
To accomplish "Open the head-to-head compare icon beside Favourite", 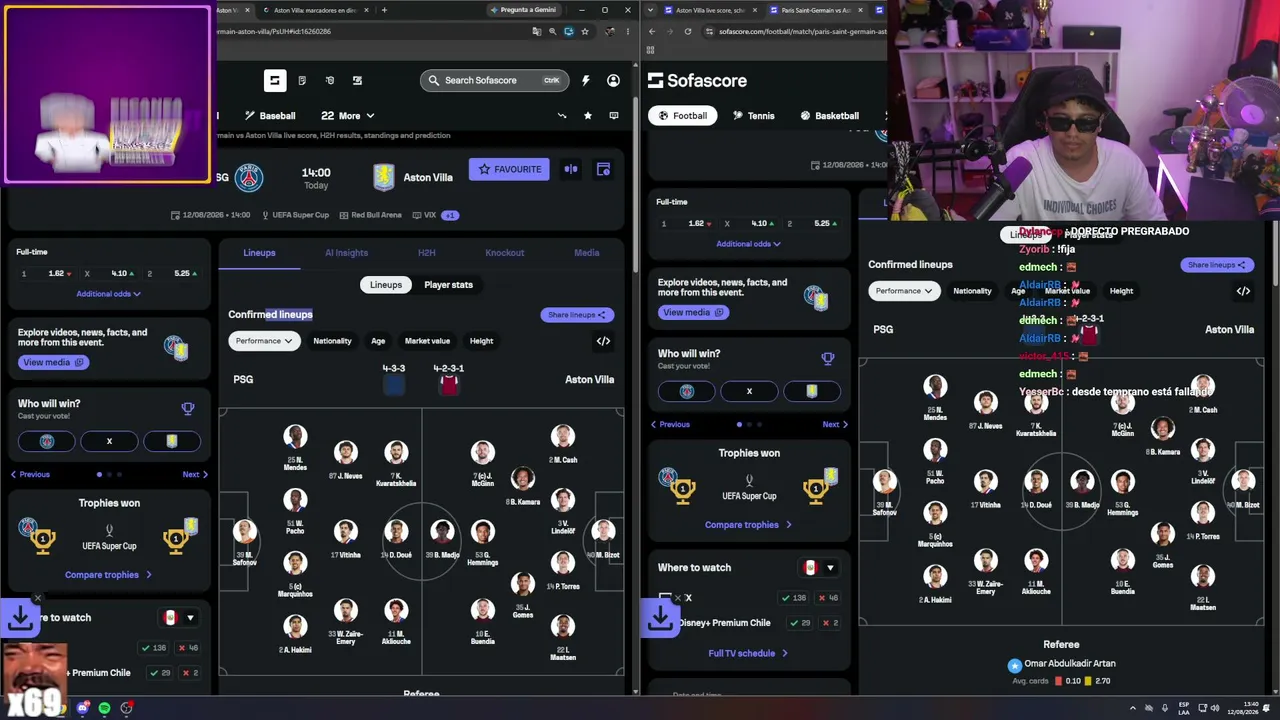I will tap(571, 169).
